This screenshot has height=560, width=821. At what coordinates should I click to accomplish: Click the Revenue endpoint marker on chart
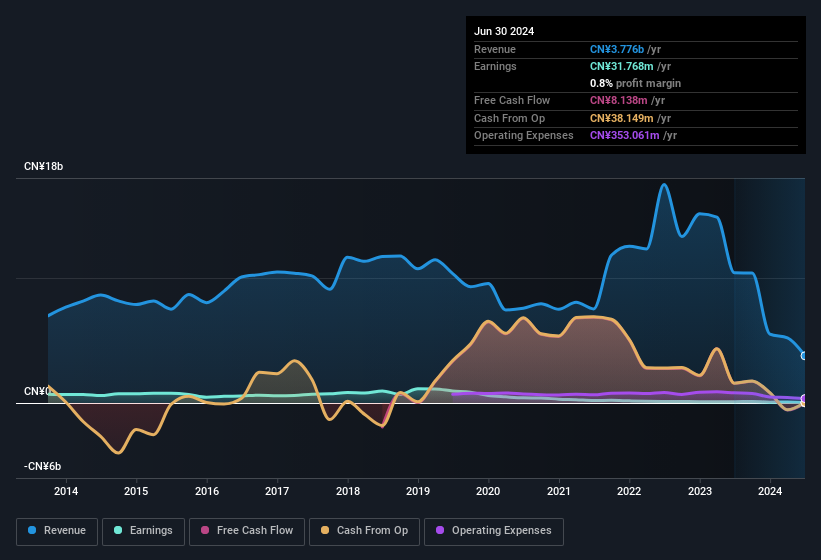804,355
